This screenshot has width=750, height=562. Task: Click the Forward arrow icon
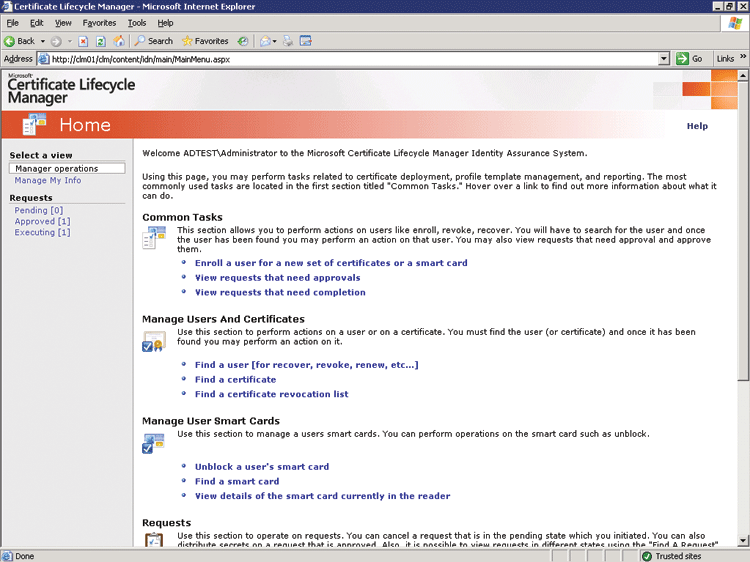56,42
